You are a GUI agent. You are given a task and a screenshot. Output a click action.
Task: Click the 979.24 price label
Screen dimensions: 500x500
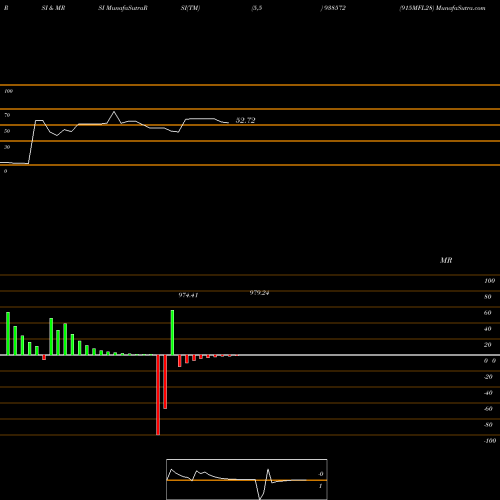click(x=259, y=293)
